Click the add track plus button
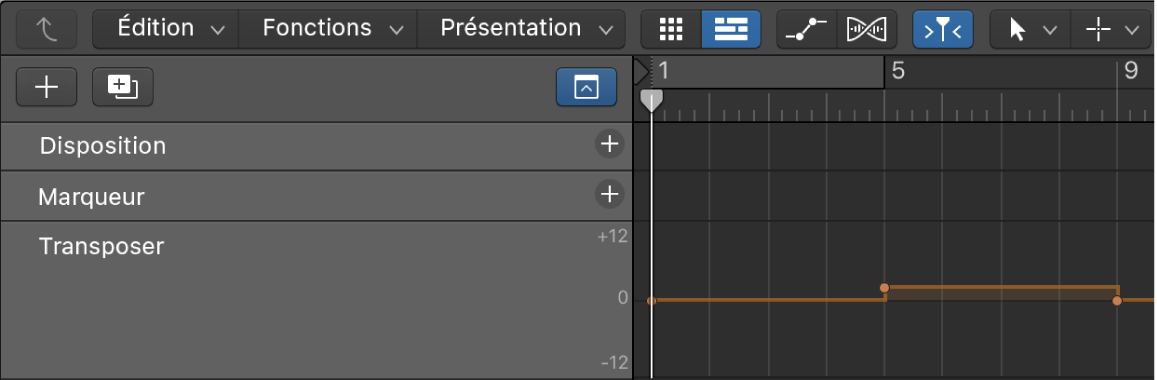This screenshot has width=1157, height=380. point(46,87)
